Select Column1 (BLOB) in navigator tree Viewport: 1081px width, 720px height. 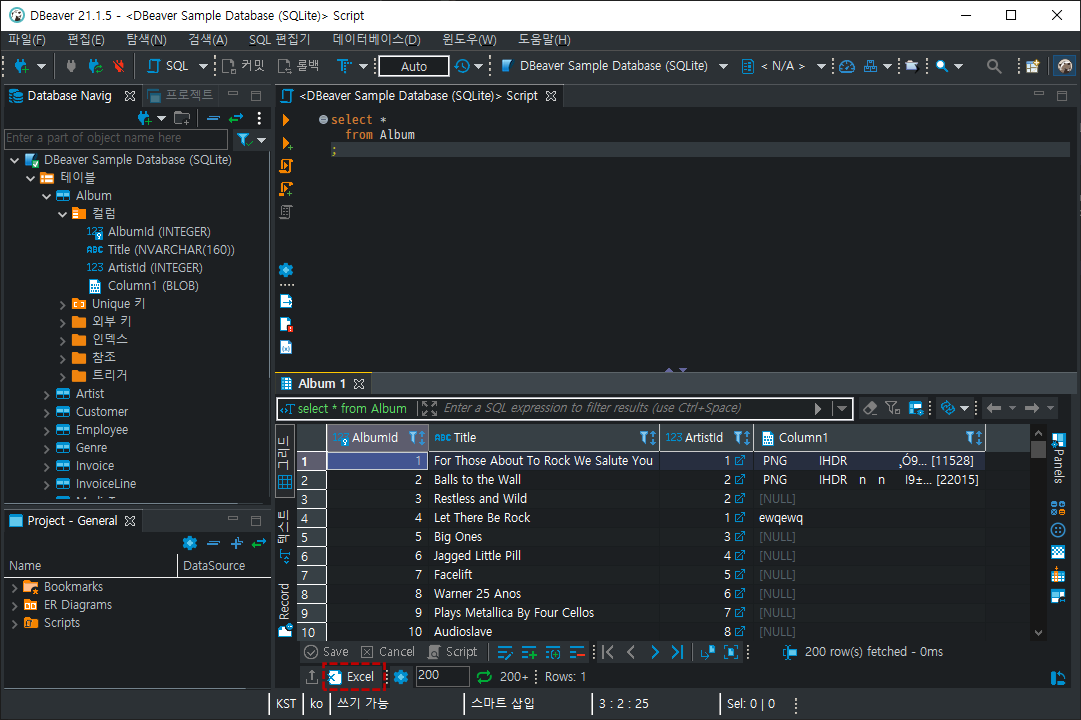coord(153,286)
